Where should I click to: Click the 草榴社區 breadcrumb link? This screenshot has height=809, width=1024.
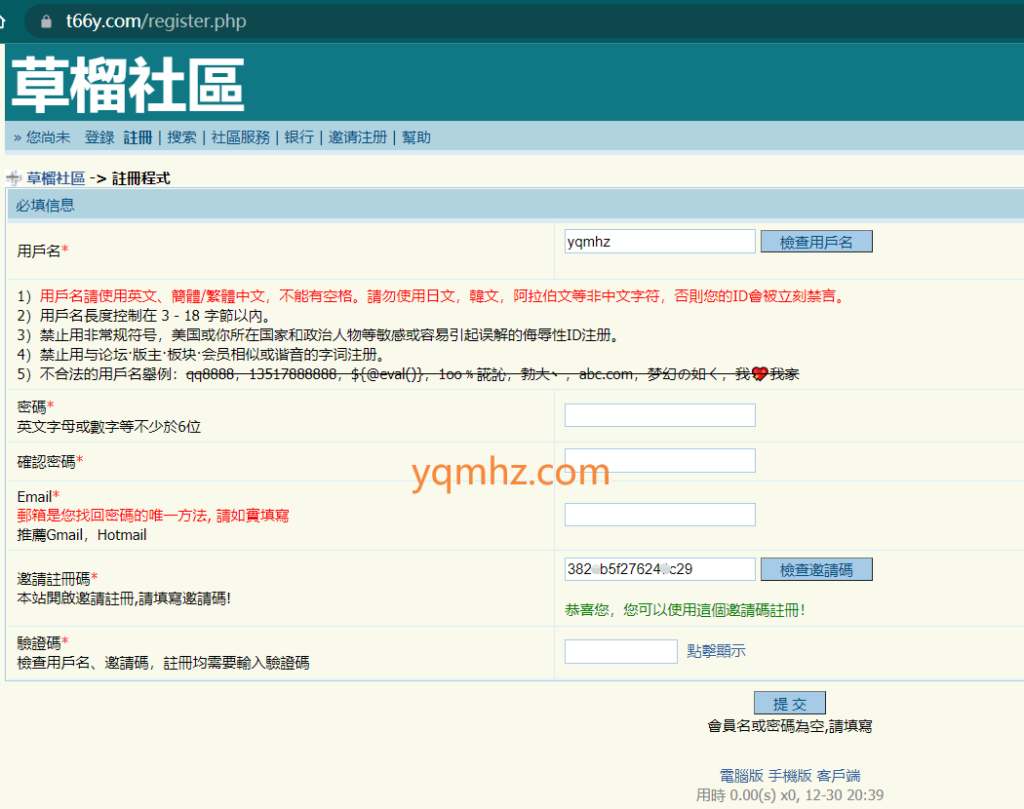tap(56, 179)
